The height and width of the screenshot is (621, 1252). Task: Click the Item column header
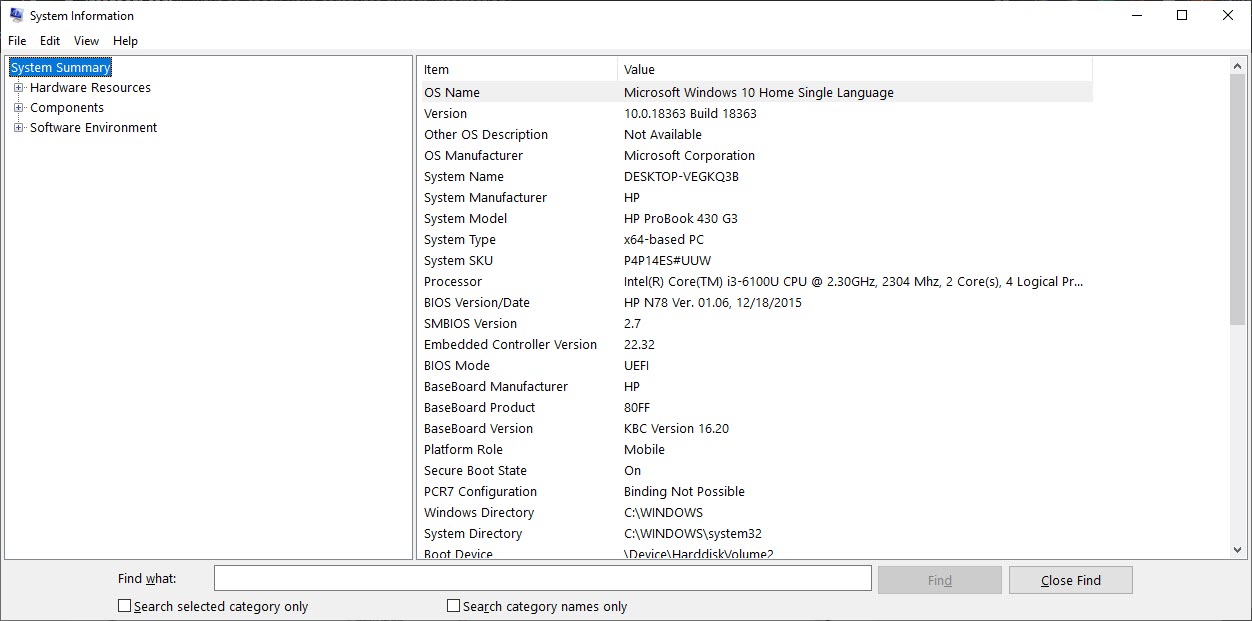pyautogui.click(x=516, y=70)
